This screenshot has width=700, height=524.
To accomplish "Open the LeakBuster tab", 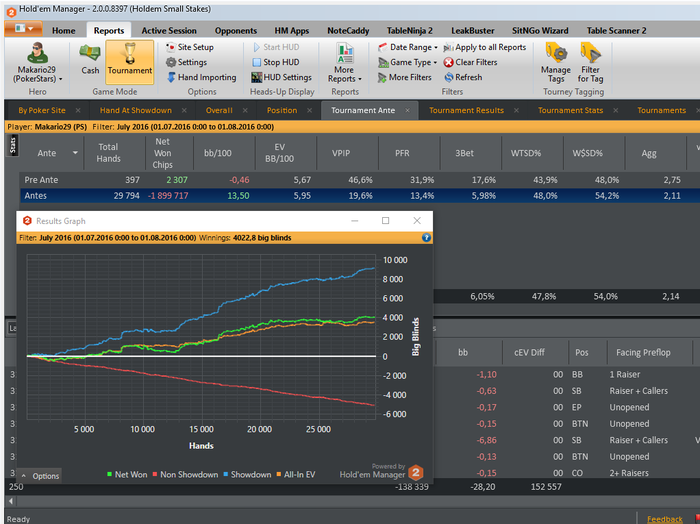I will pos(472,30).
